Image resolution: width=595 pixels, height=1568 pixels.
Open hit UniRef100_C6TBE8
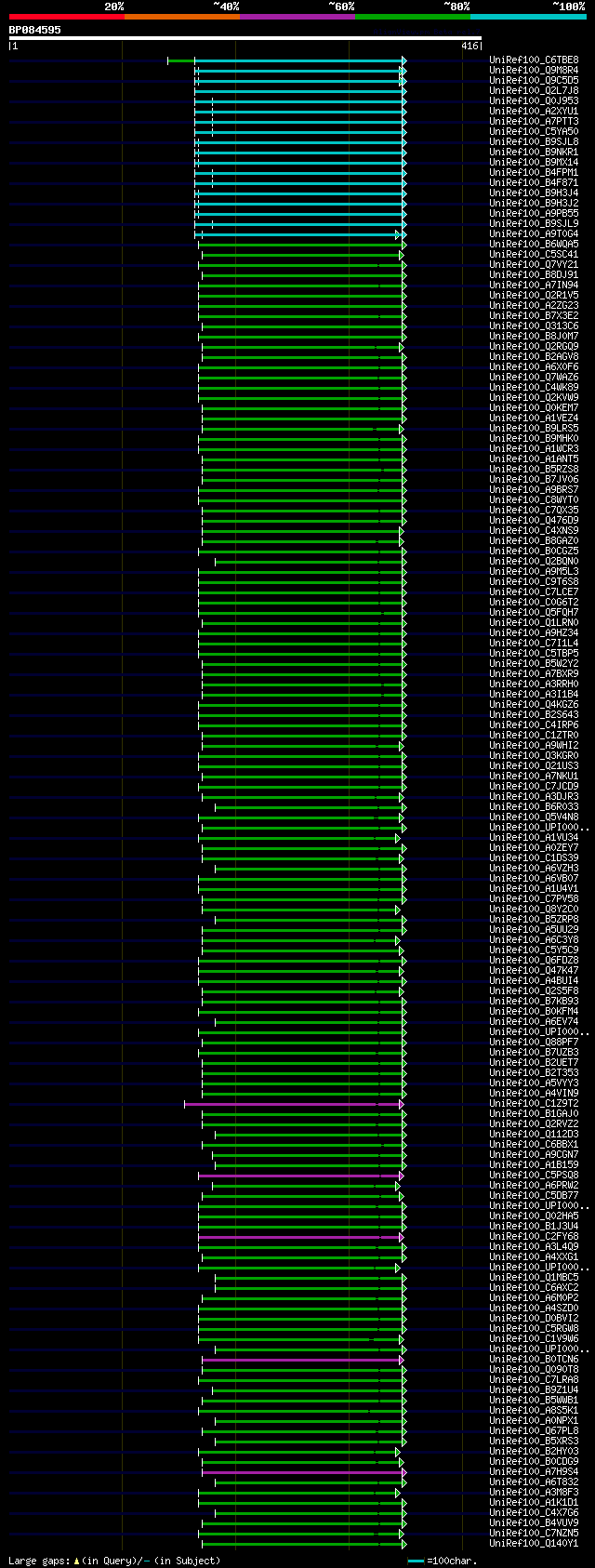pos(534,60)
